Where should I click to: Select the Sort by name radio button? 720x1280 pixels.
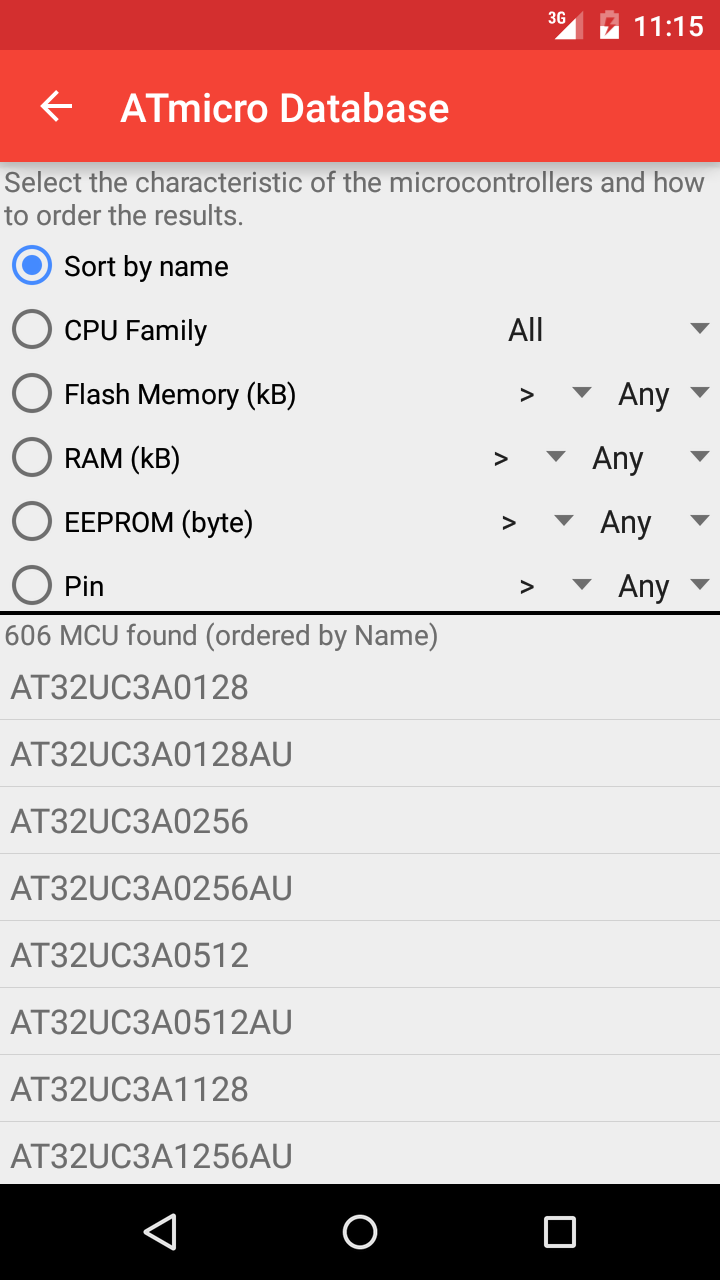pos(32,266)
